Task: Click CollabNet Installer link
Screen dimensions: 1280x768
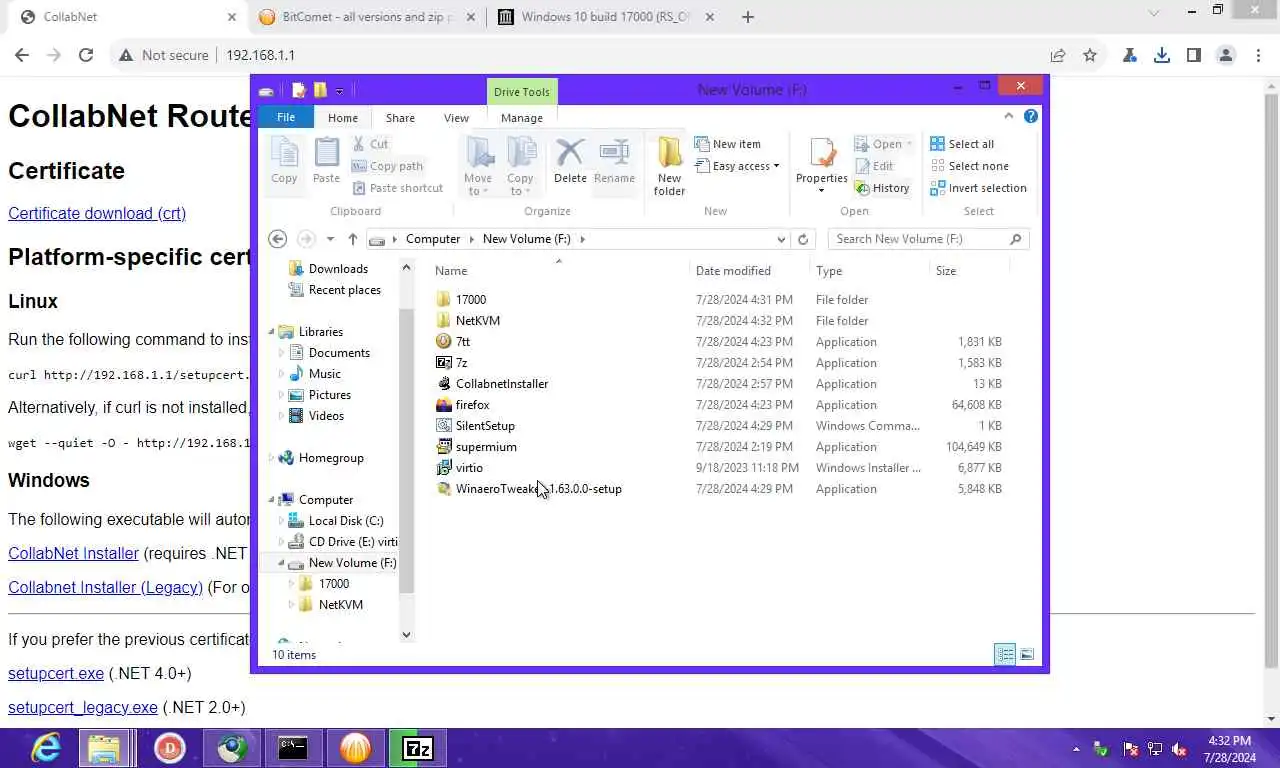Action: pyautogui.click(x=73, y=553)
